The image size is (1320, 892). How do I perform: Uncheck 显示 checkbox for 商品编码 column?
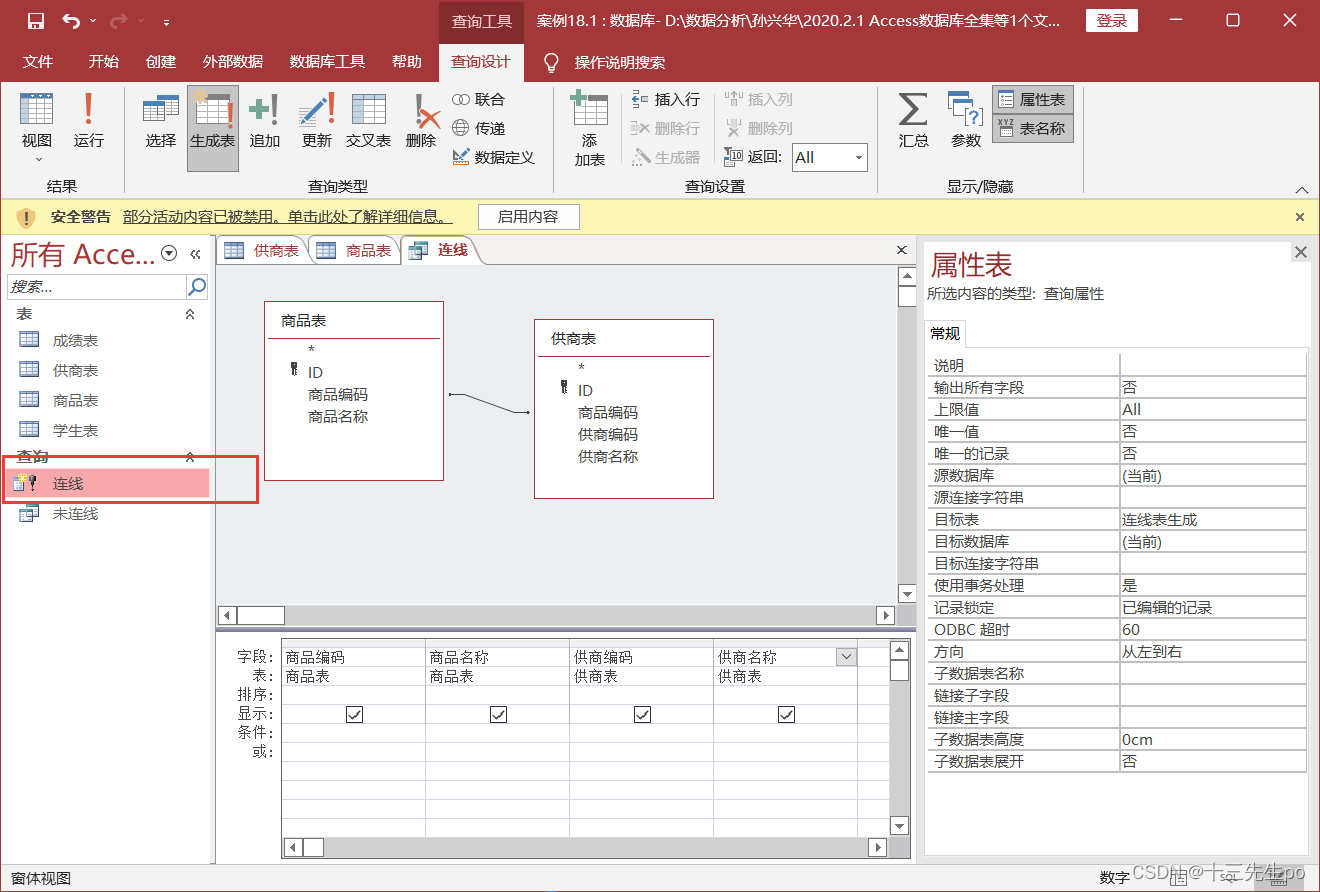pyautogui.click(x=354, y=714)
